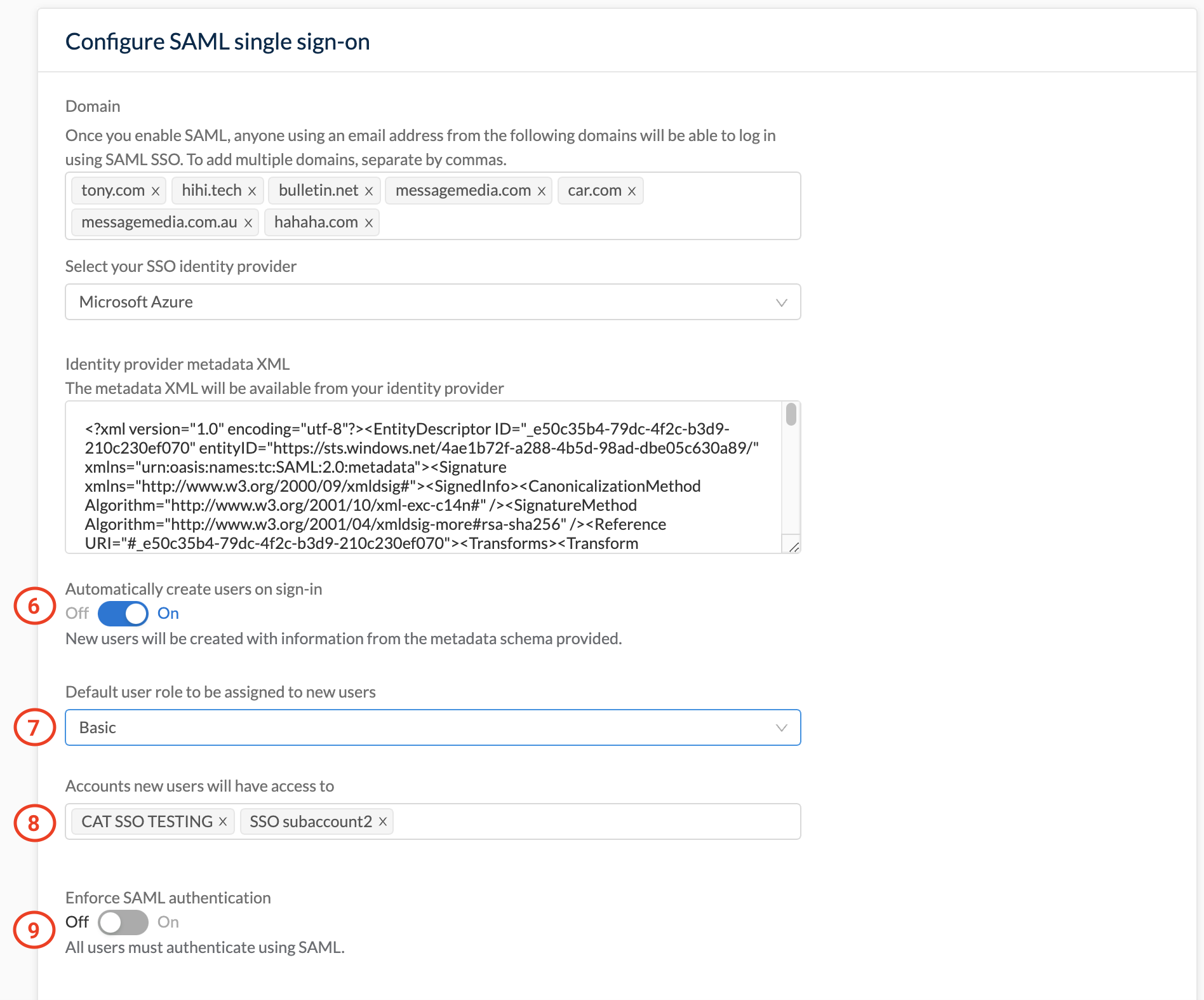Image resolution: width=1204 pixels, height=1000 pixels.
Task: Click the accounts access input field
Action: point(572,821)
